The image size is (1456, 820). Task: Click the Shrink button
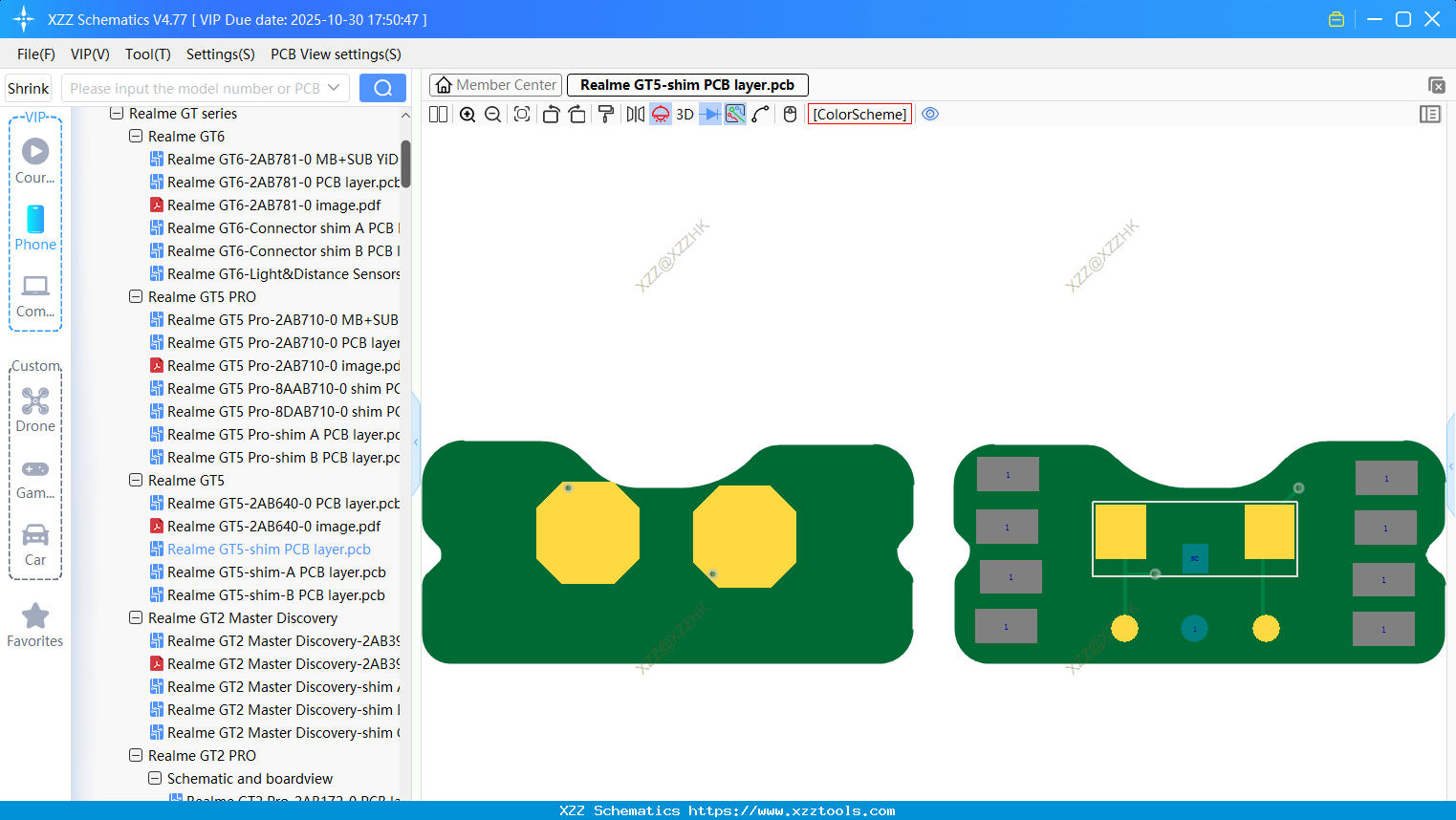click(x=29, y=88)
